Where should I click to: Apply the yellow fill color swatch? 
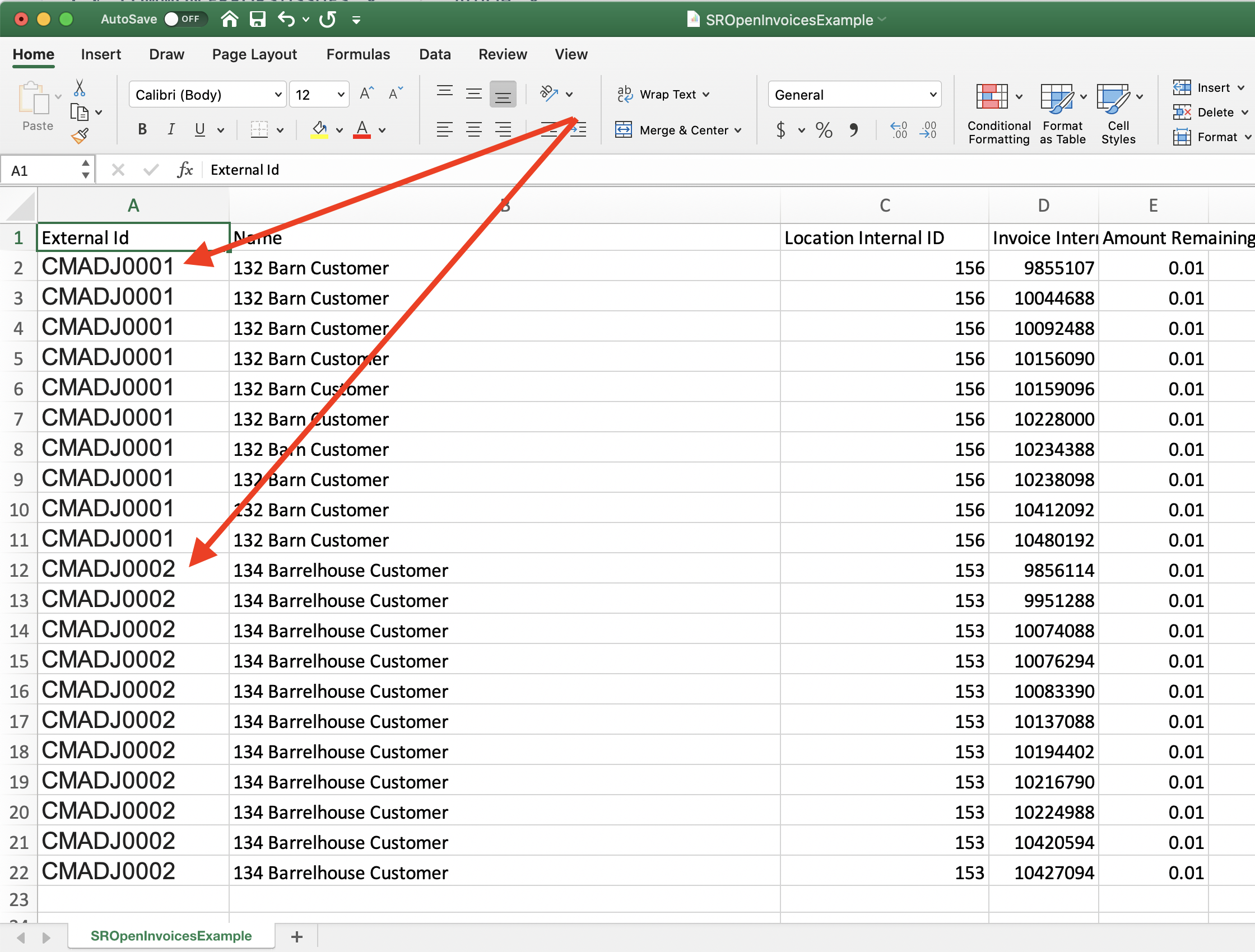pos(319,130)
